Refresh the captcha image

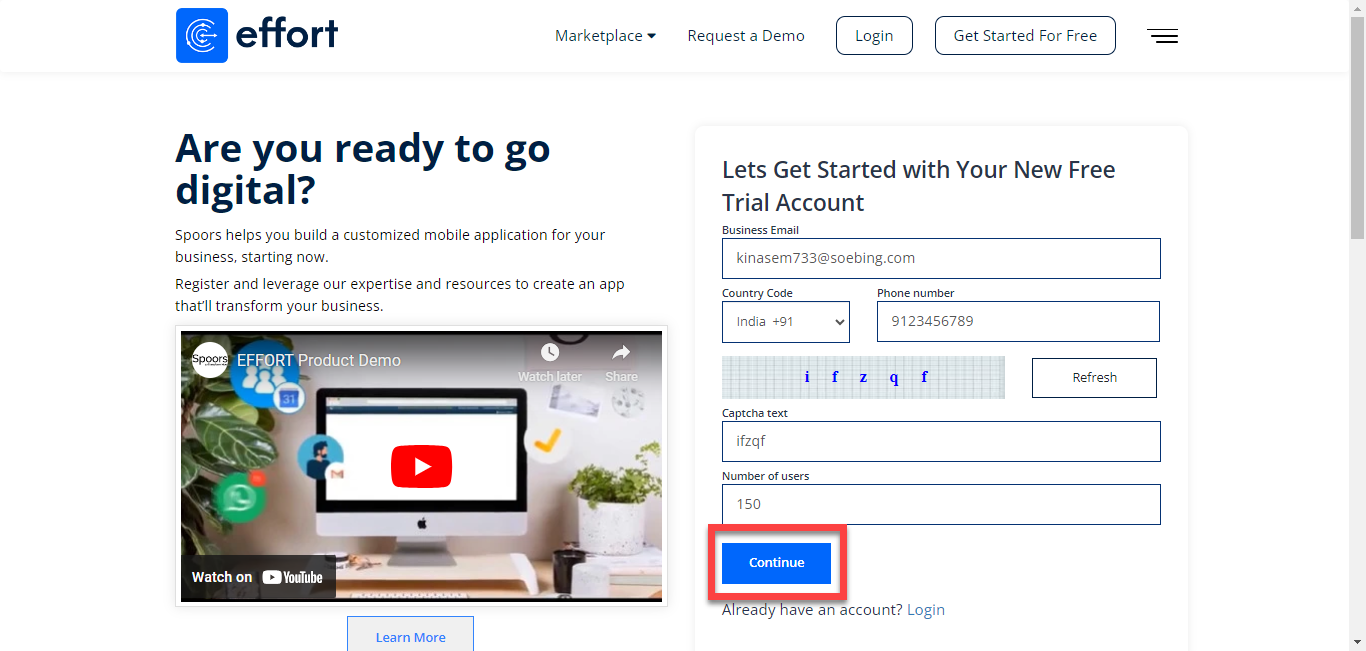(1094, 378)
